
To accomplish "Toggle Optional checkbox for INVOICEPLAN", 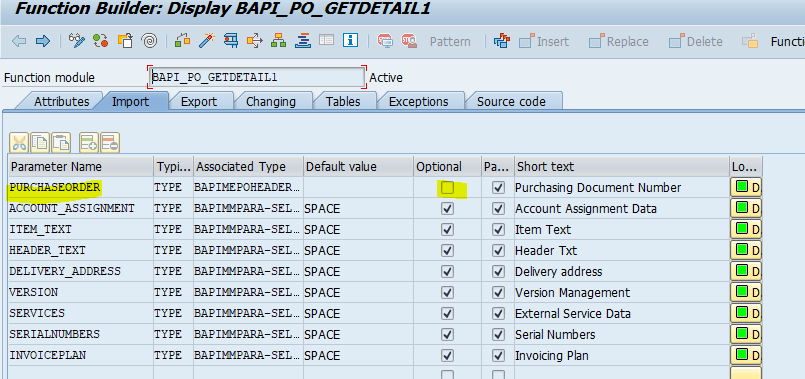I will (x=448, y=355).
